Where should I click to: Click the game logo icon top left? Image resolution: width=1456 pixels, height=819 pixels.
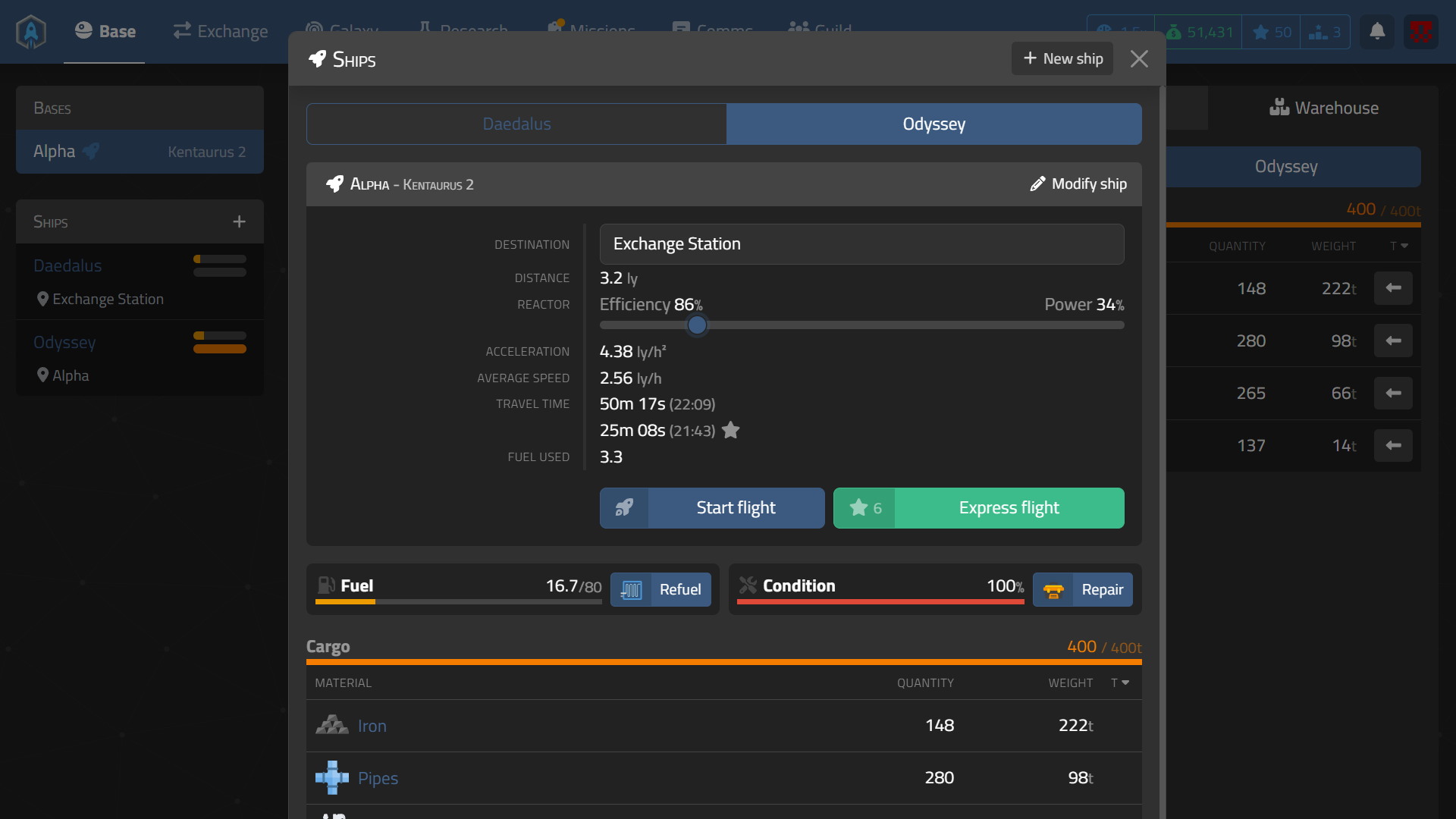pos(31,32)
